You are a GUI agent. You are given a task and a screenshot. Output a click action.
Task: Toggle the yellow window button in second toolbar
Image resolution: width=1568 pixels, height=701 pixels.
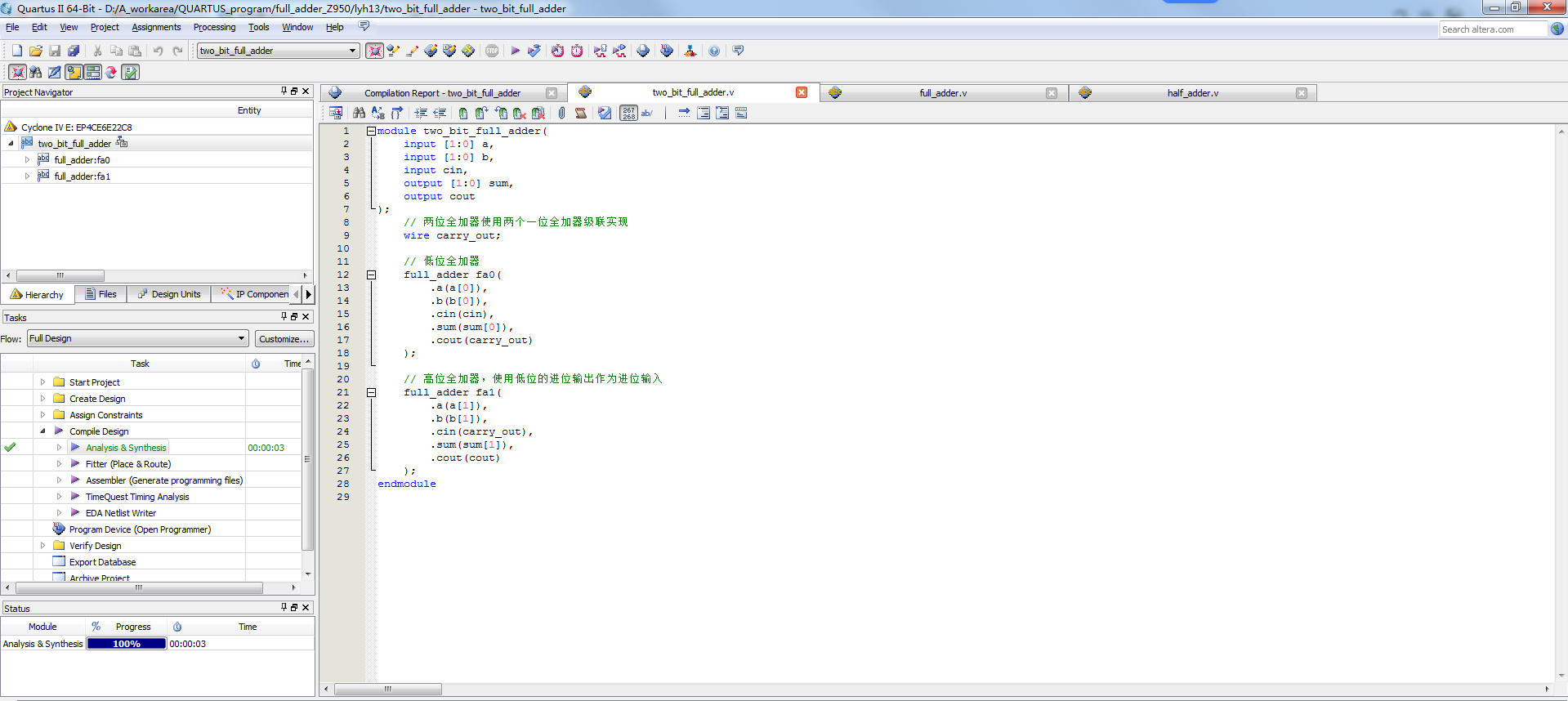click(x=74, y=72)
